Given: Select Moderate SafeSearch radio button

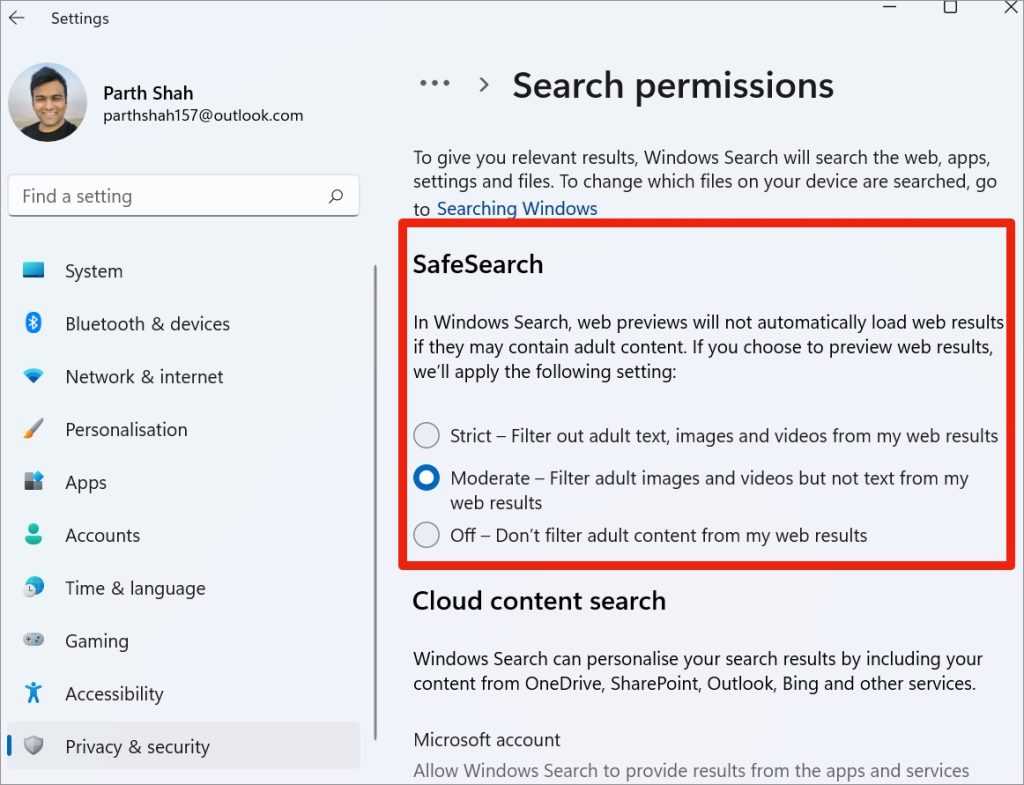Looking at the screenshot, I should (x=427, y=478).
